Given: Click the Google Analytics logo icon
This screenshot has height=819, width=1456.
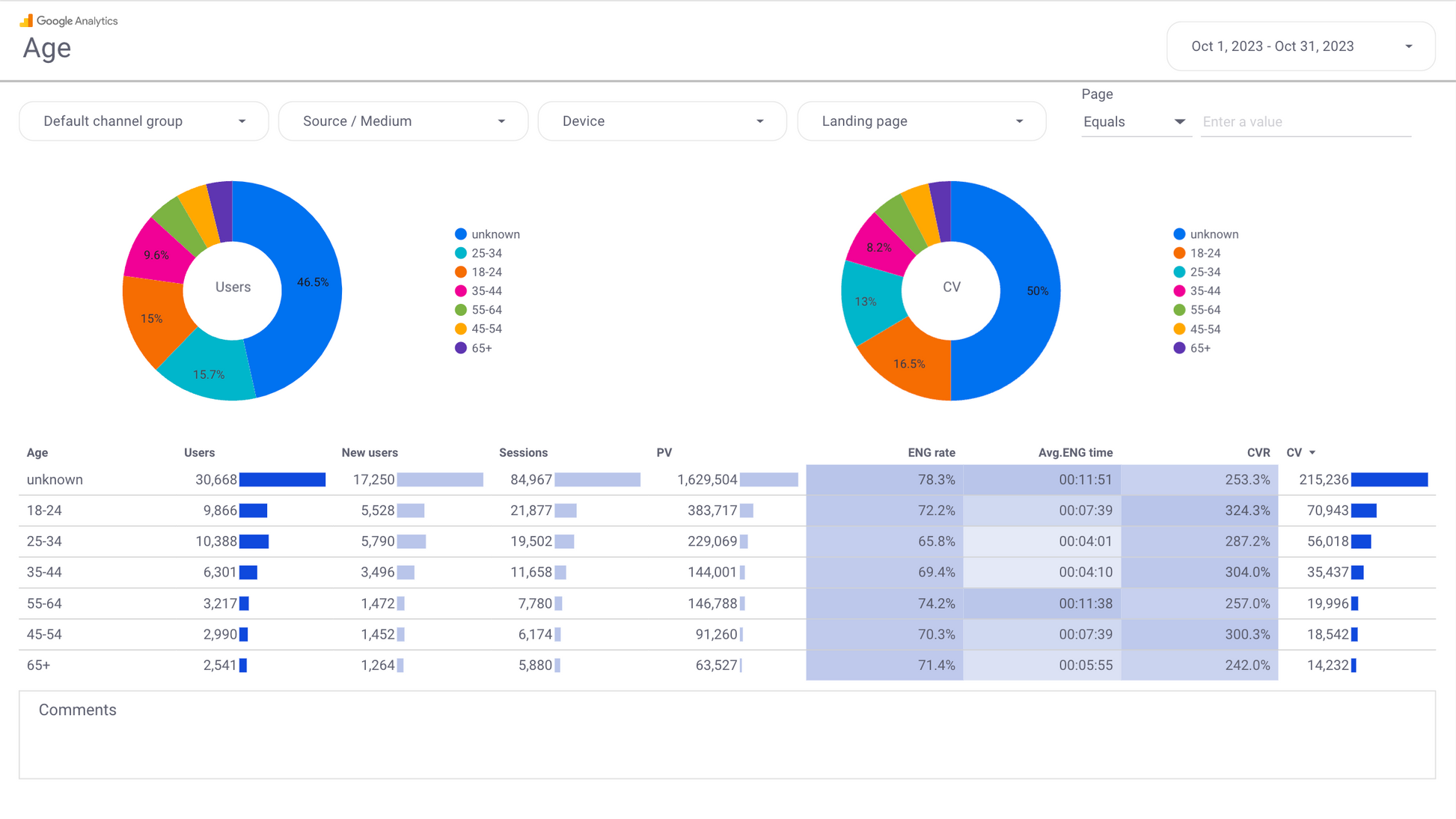Looking at the screenshot, I should point(26,20).
